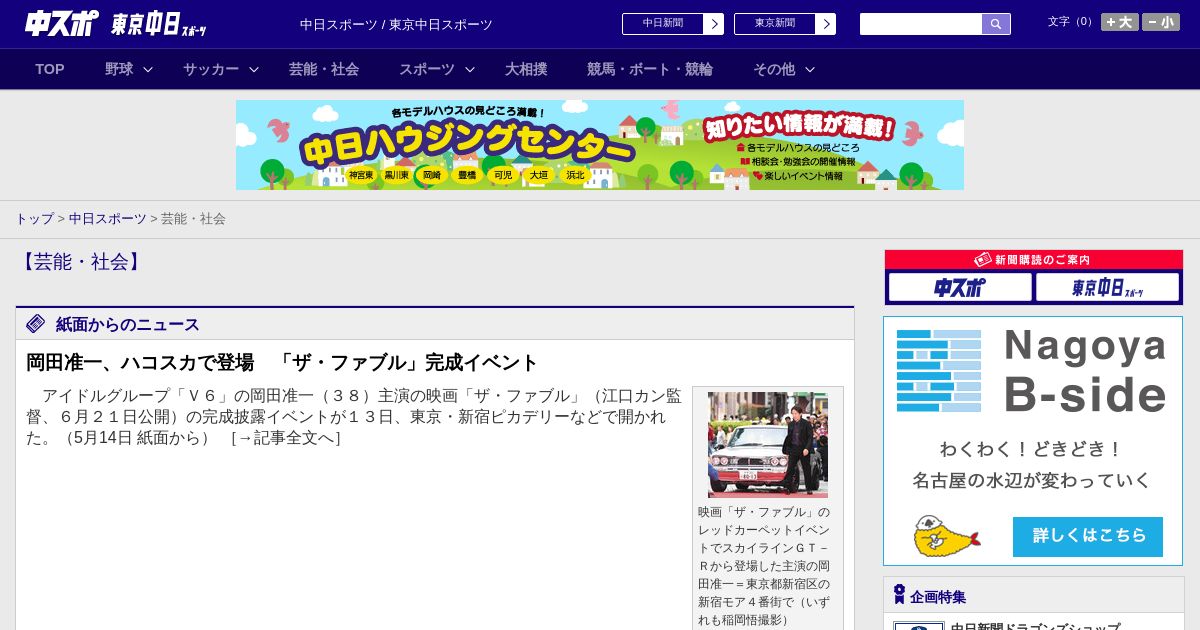Click the 企画特集 ribbon icon
This screenshot has height=630, width=1200.
pos(899,595)
